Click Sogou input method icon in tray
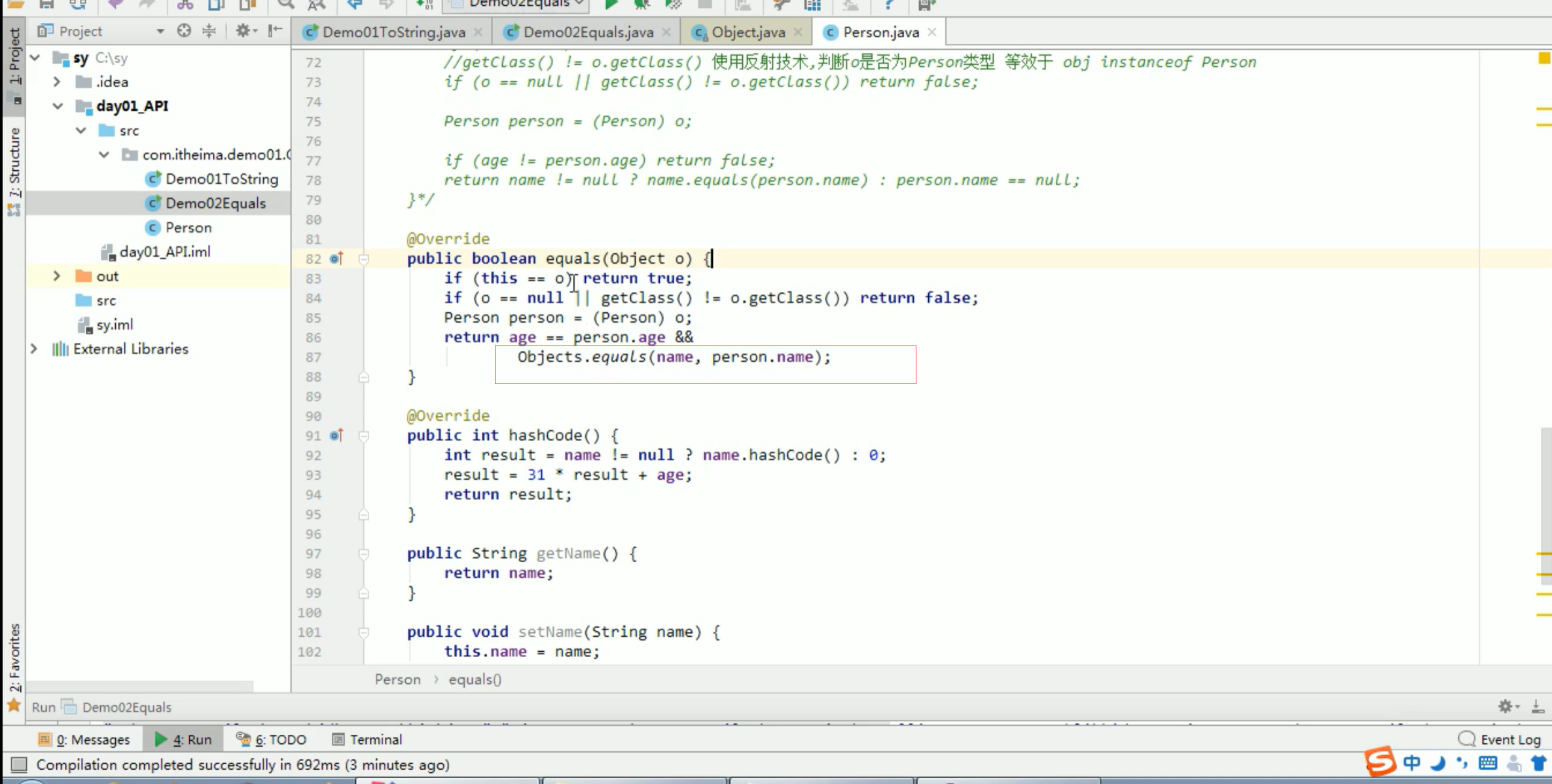1552x784 pixels. tap(1381, 762)
